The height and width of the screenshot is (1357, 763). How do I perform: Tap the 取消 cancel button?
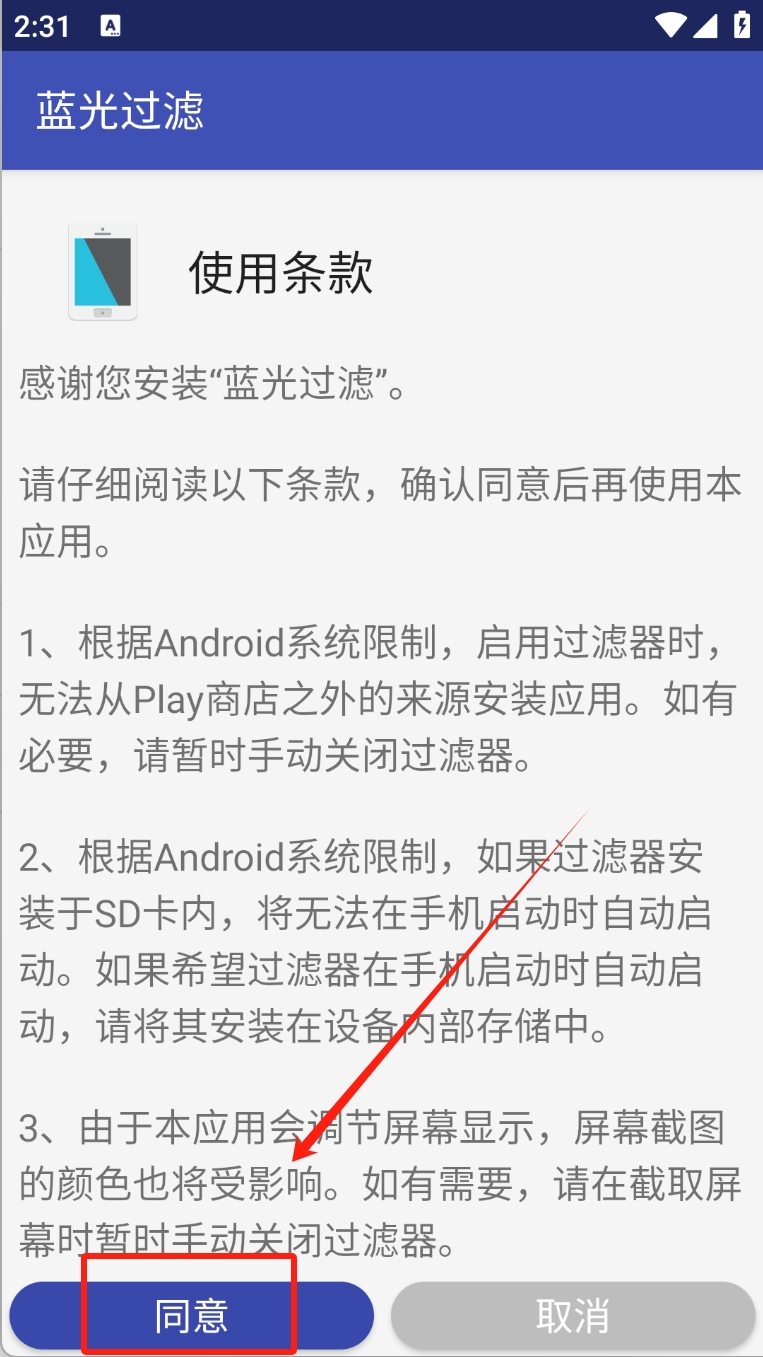pos(573,1315)
